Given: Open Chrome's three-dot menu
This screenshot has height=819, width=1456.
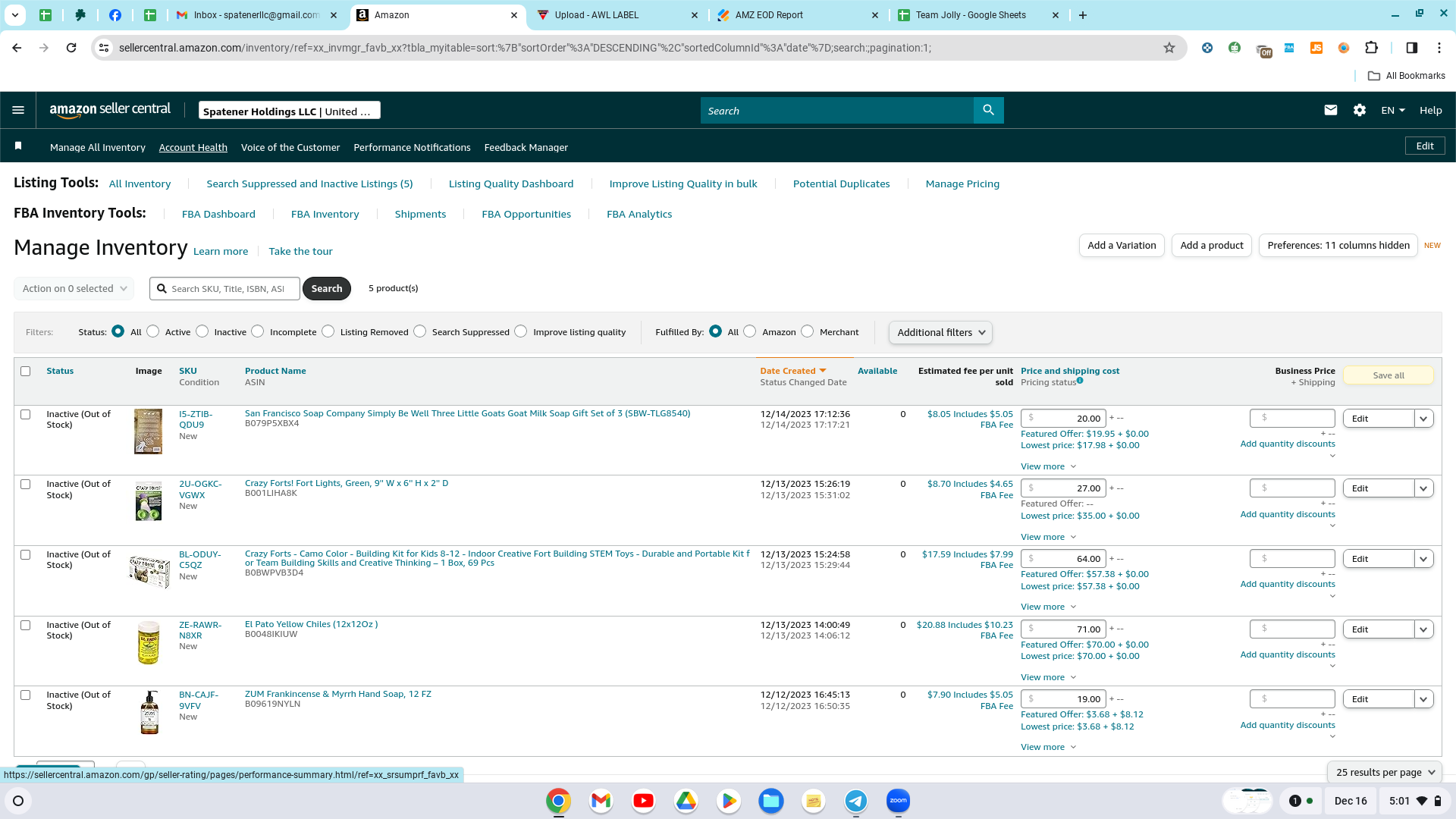Looking at the screenshot, I should [x=1439, y=48].
